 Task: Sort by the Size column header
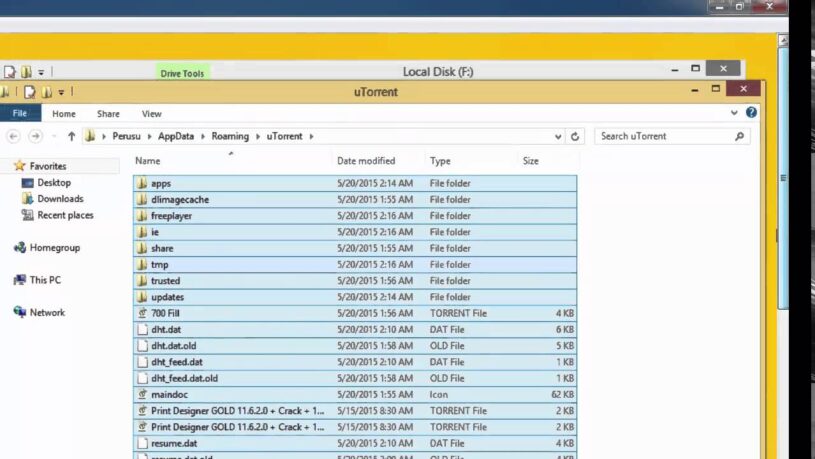[x=531, y=161]
